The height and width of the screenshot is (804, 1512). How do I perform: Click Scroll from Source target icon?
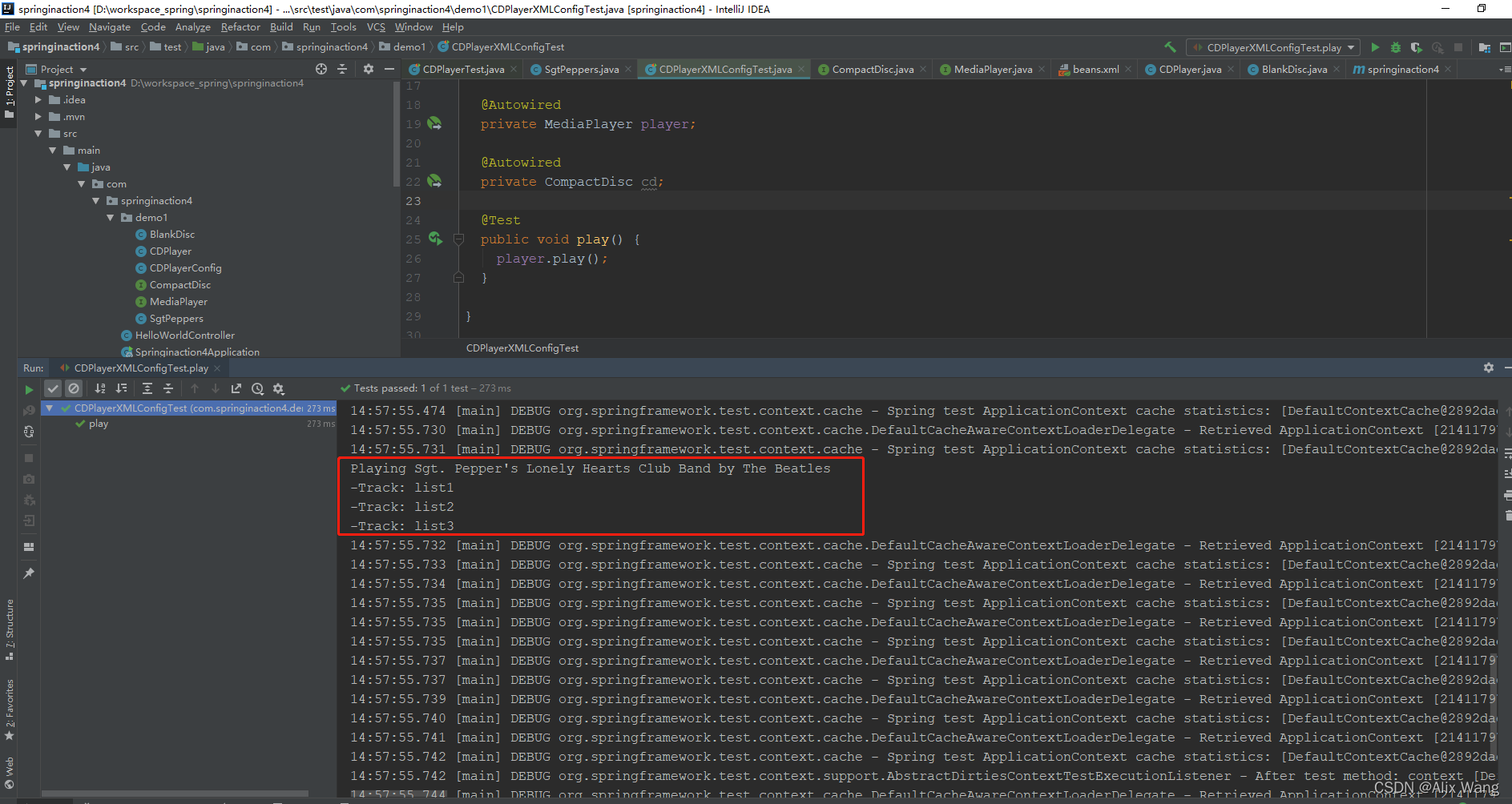click(x=321, y=69)
